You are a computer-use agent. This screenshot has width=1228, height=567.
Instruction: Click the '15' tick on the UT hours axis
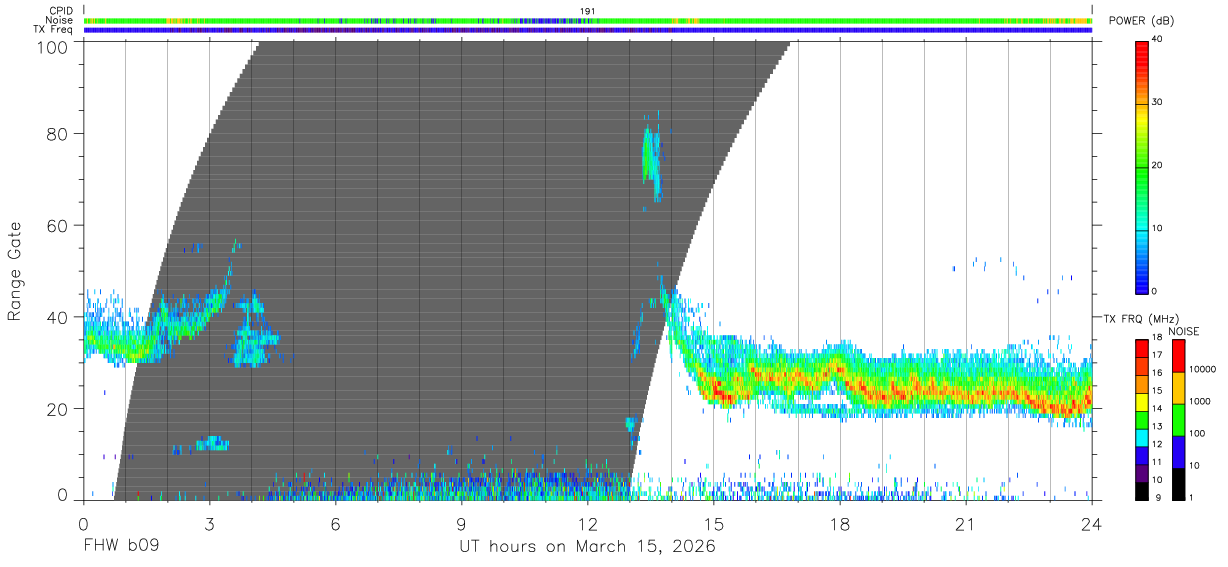(714, 524)
